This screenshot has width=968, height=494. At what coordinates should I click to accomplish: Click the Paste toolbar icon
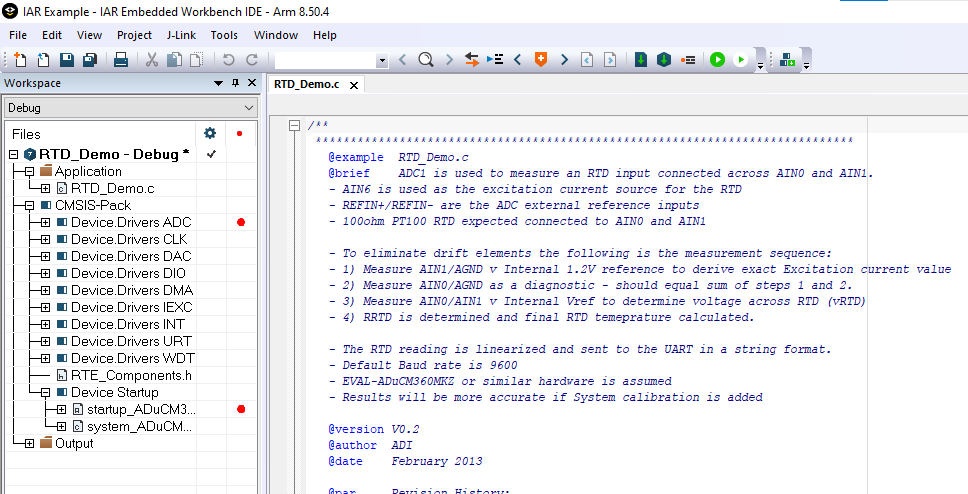coord(196,60)
